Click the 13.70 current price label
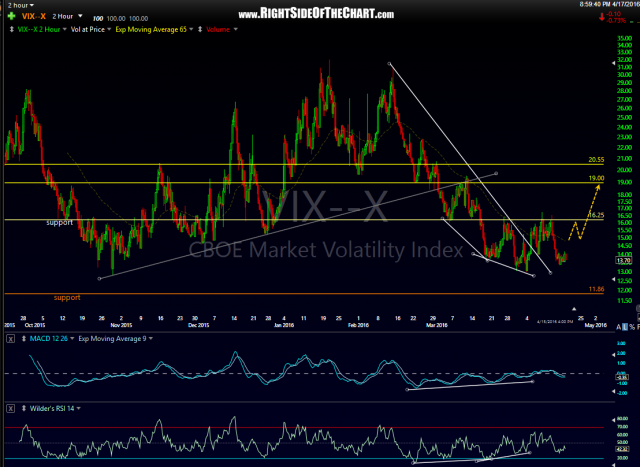640x467 pixels. 624,260
